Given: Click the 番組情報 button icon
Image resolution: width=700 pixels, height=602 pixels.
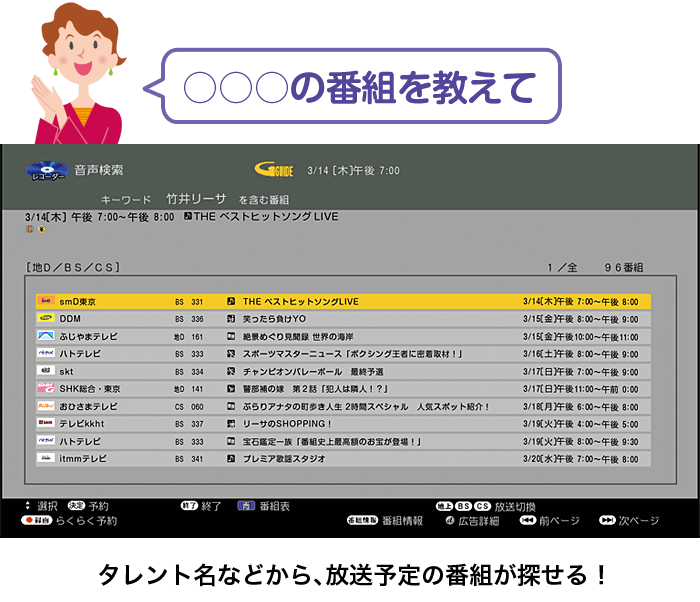Looking at the screenshot, I should click(362, 520).
